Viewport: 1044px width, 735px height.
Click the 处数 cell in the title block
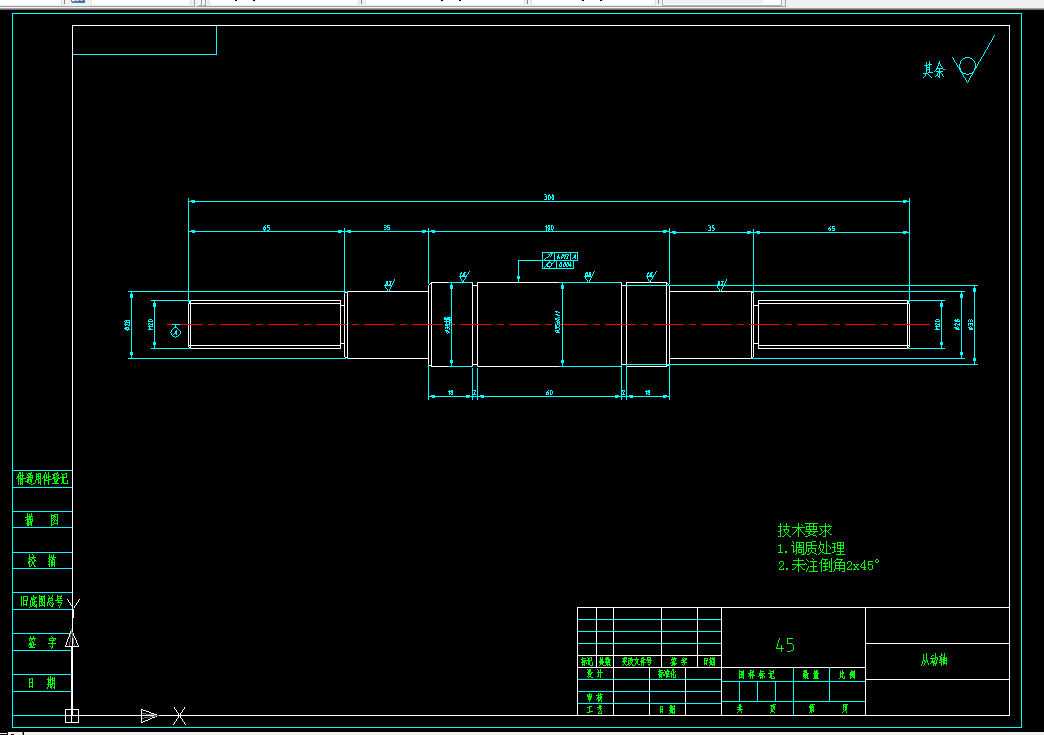tap(605, 662)
